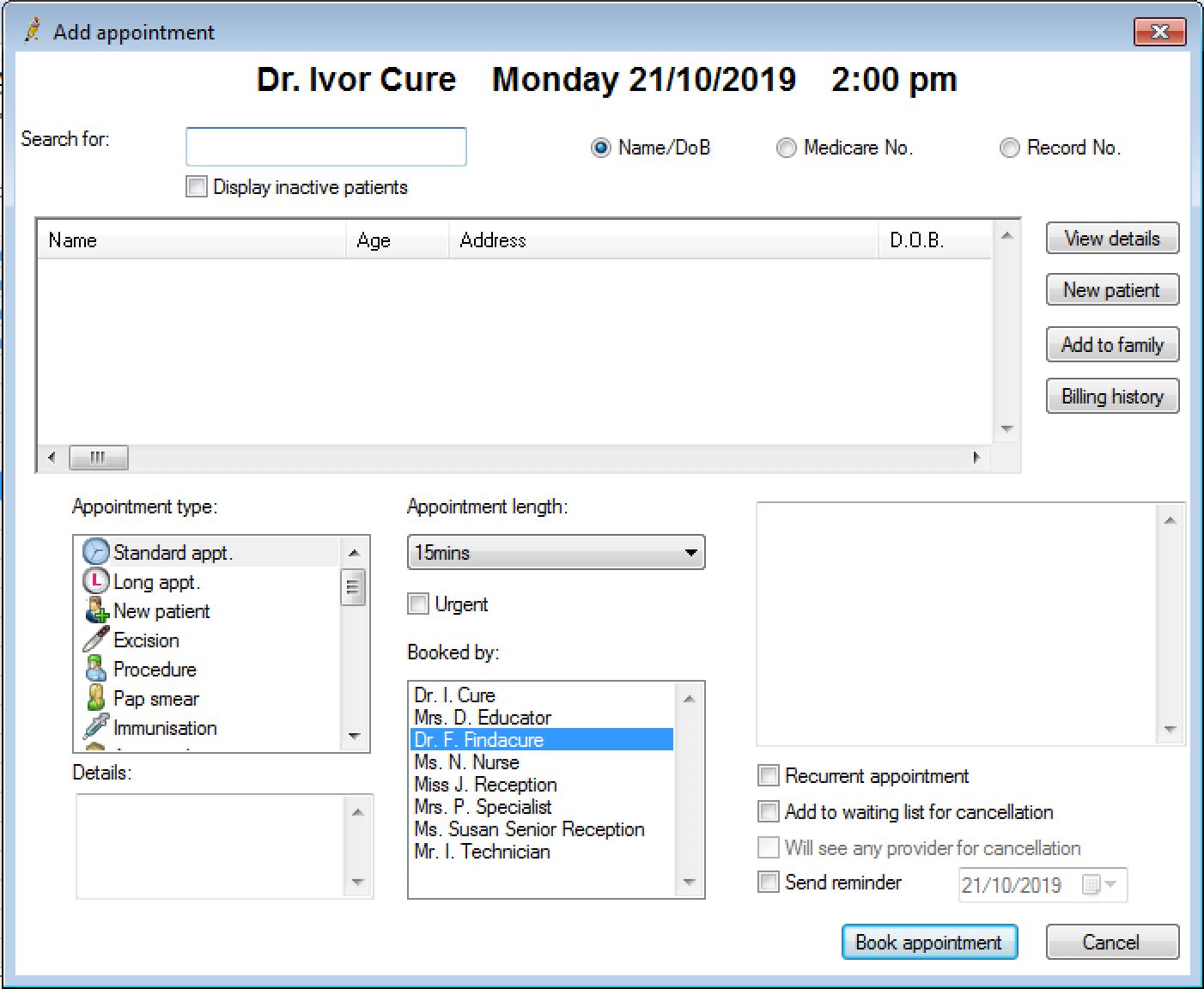Open the reminder date calendar icon

pos(1091,885)
